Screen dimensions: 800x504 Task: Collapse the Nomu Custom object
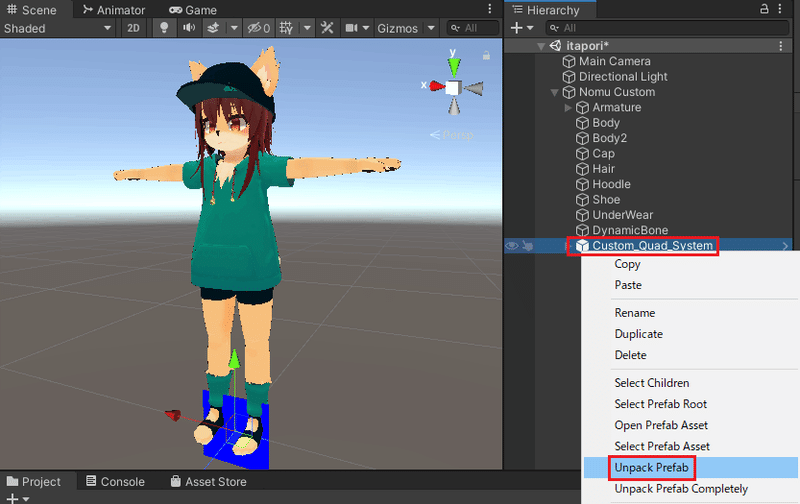pyautogui.click(x=555, y=93)
